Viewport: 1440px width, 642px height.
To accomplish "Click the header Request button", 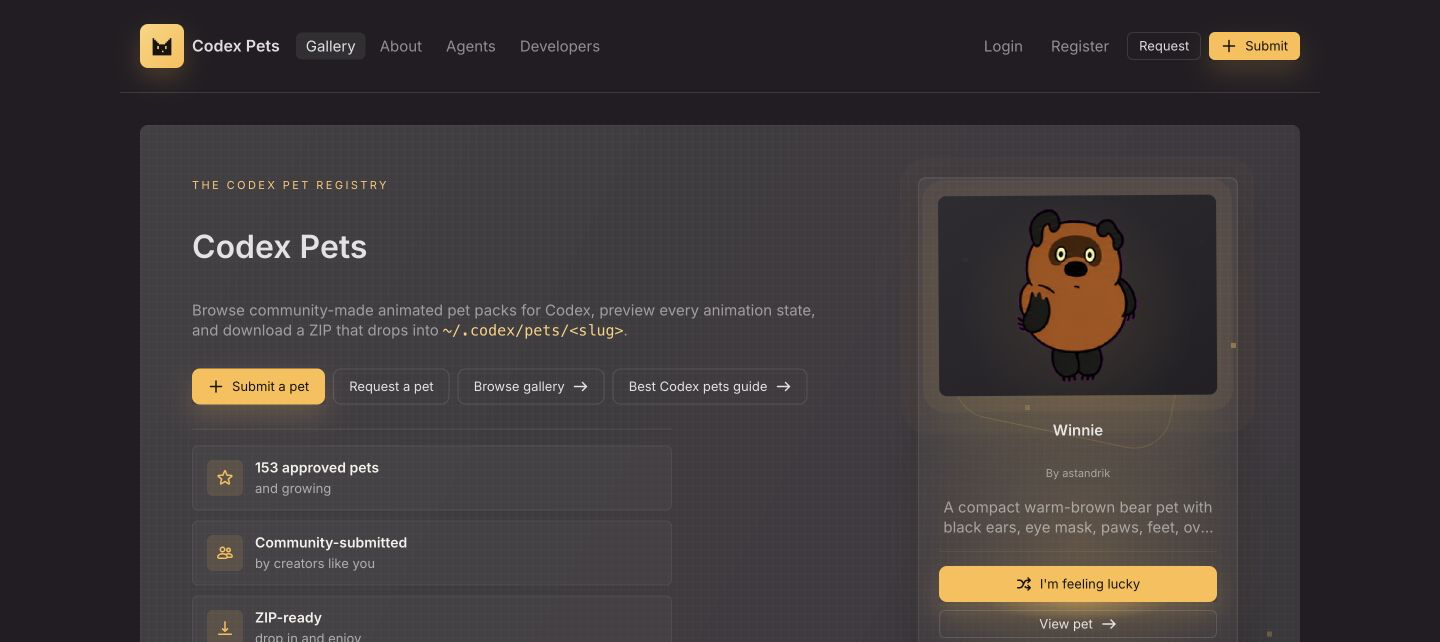I will coord(1164,46).
